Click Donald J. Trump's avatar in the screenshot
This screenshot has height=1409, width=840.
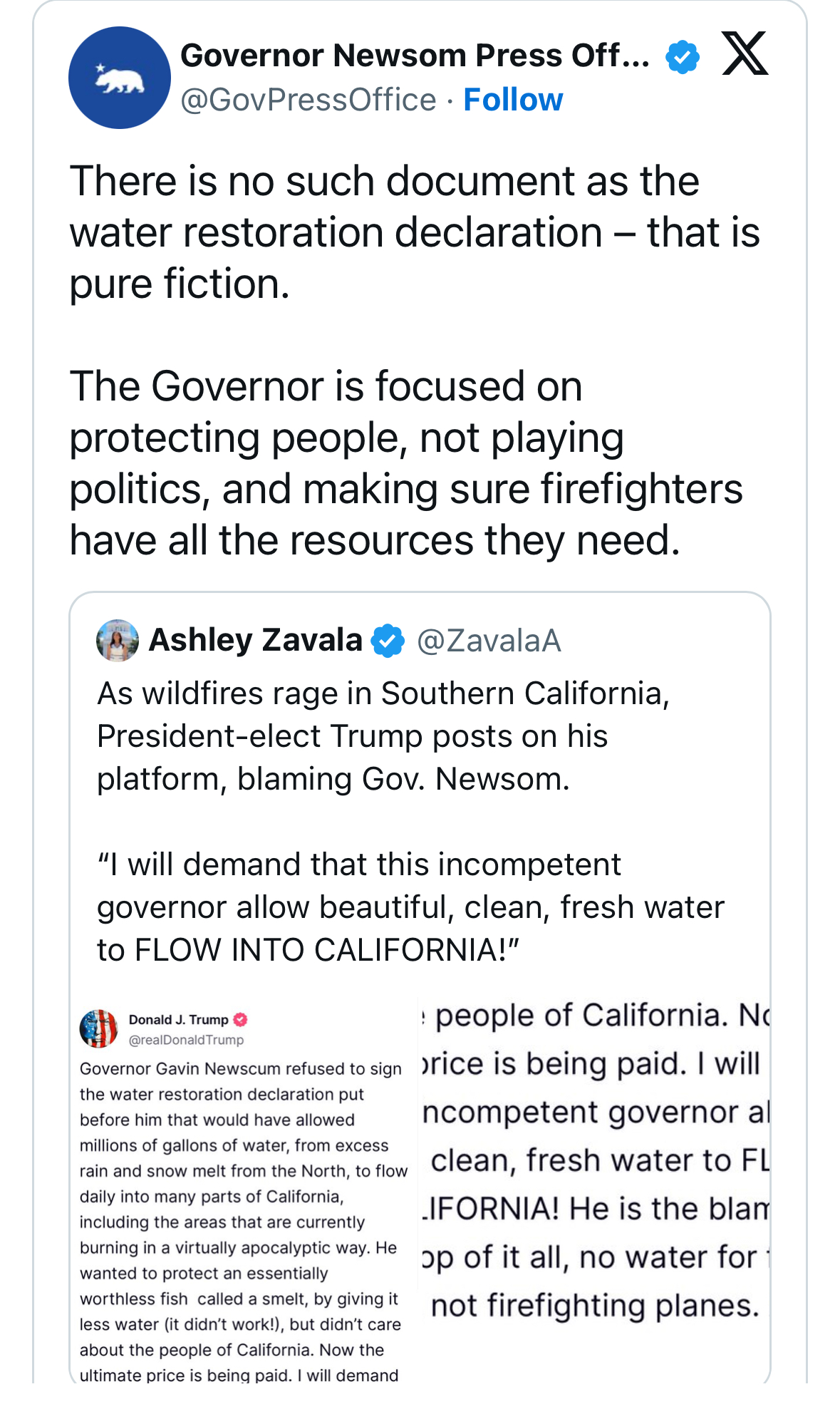98,1028
